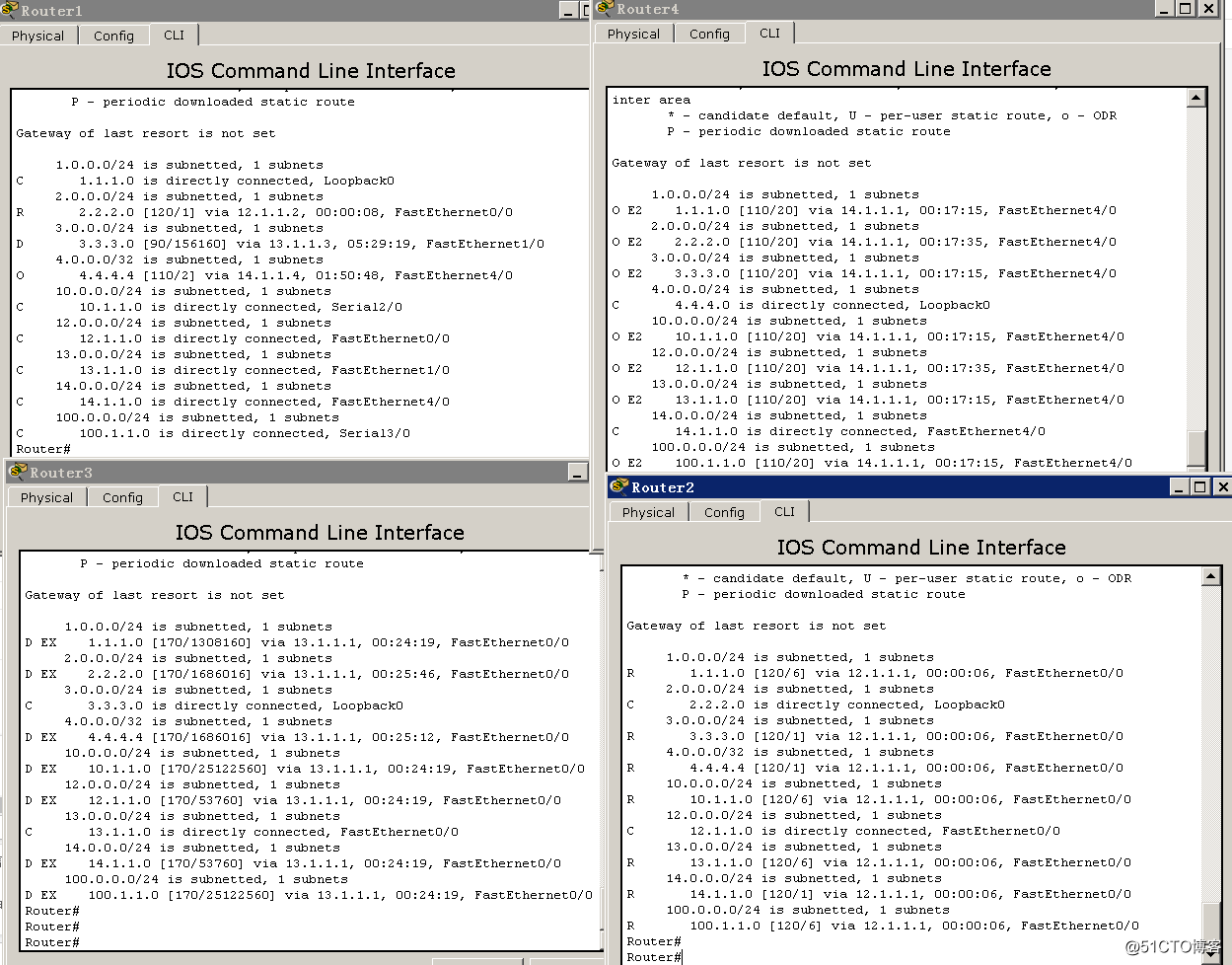The width and height of the screenshot is (1232, 965).
Task: Click Router4 line '4.4.4.0 is directly connected, Loopback0'
Action: pos(833,305)
